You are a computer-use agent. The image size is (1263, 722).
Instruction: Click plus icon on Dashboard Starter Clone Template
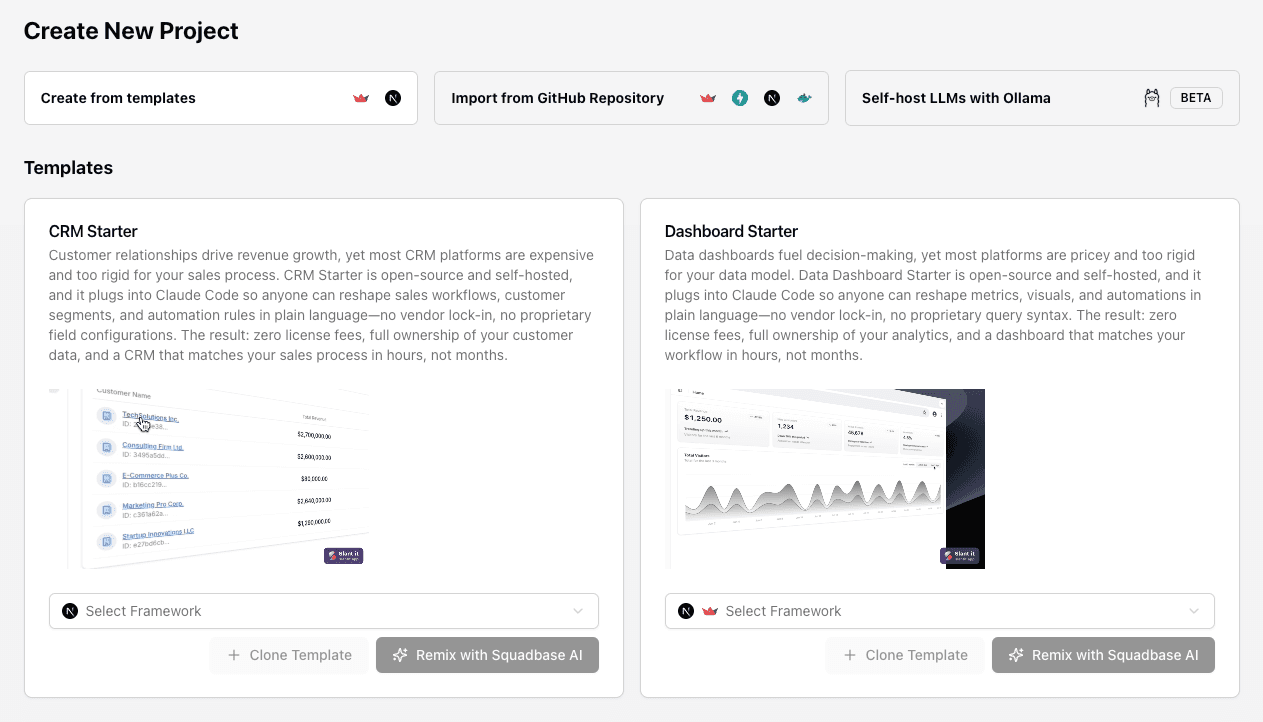[850, 655]
